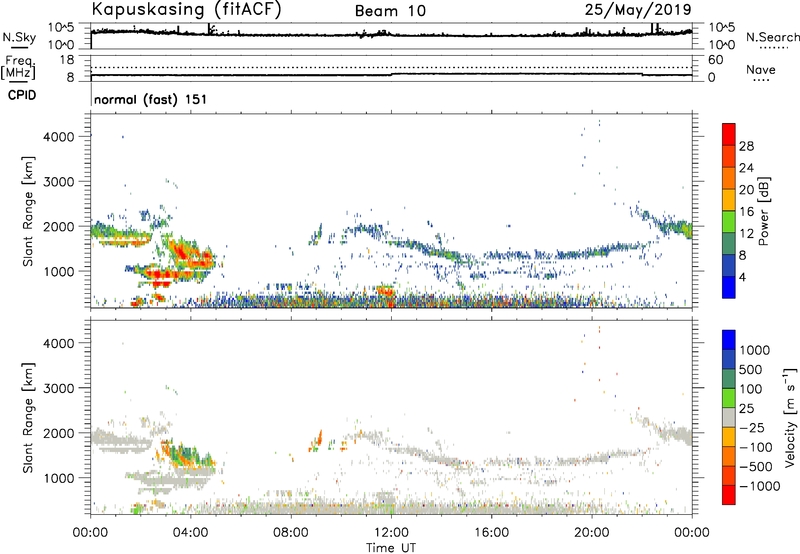
Task: Click the 18 tick on frequency axis
Action: click(x=67, y=60)
